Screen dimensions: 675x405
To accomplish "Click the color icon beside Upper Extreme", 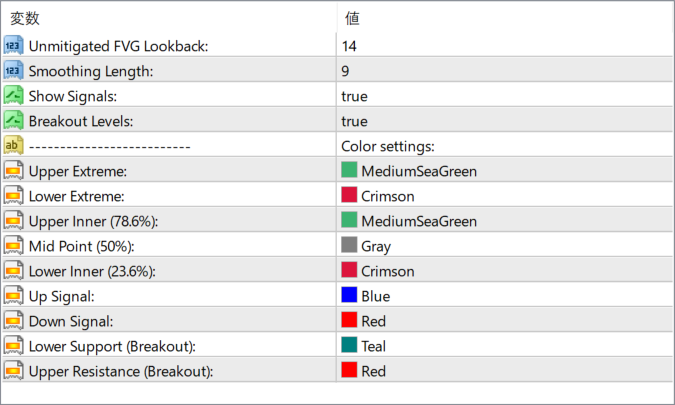I will 13,170.
